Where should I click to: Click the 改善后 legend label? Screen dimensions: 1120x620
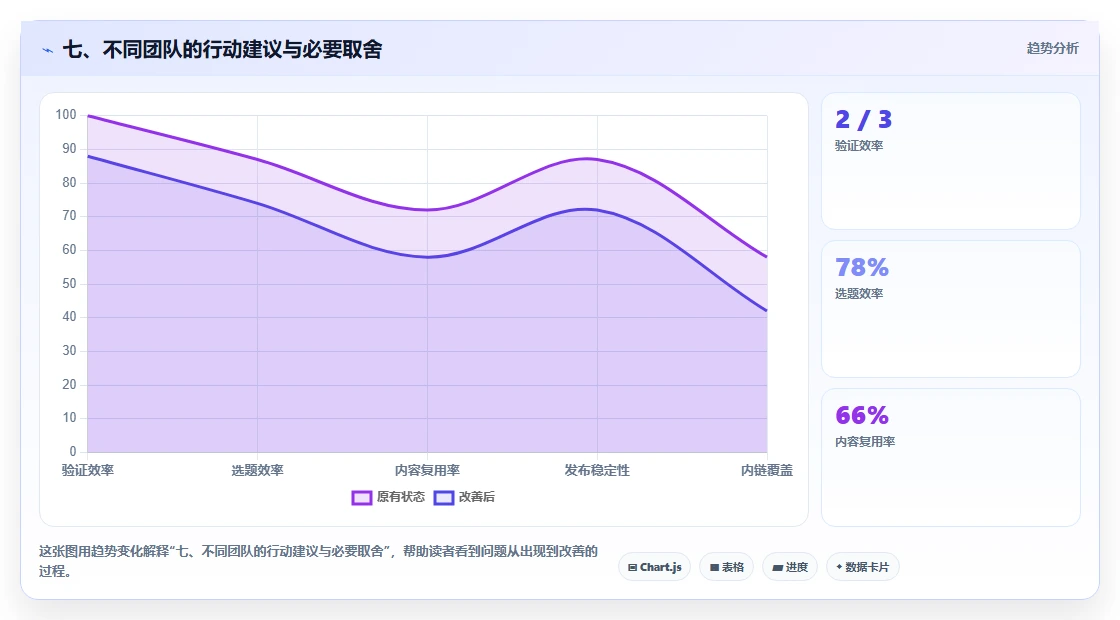[476, 496]
